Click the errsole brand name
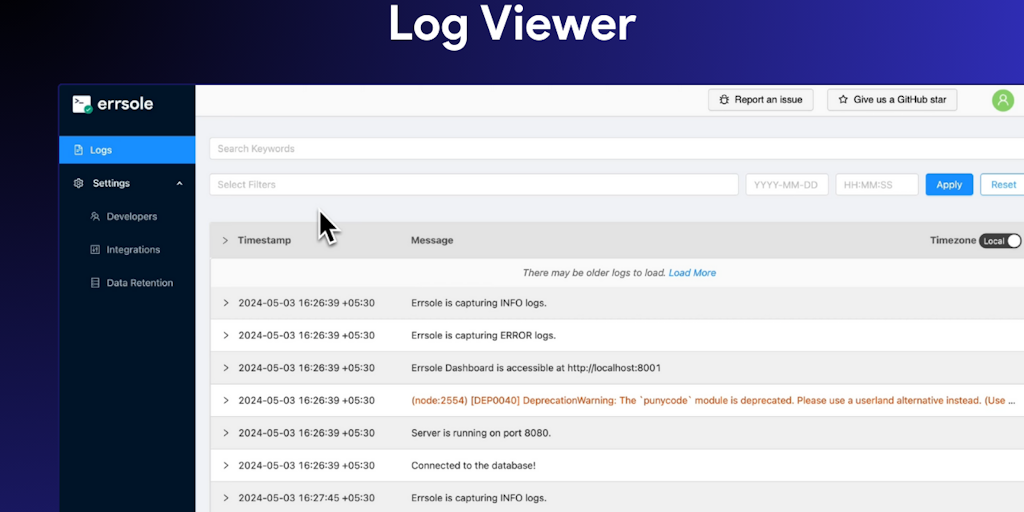 point(125,103)
